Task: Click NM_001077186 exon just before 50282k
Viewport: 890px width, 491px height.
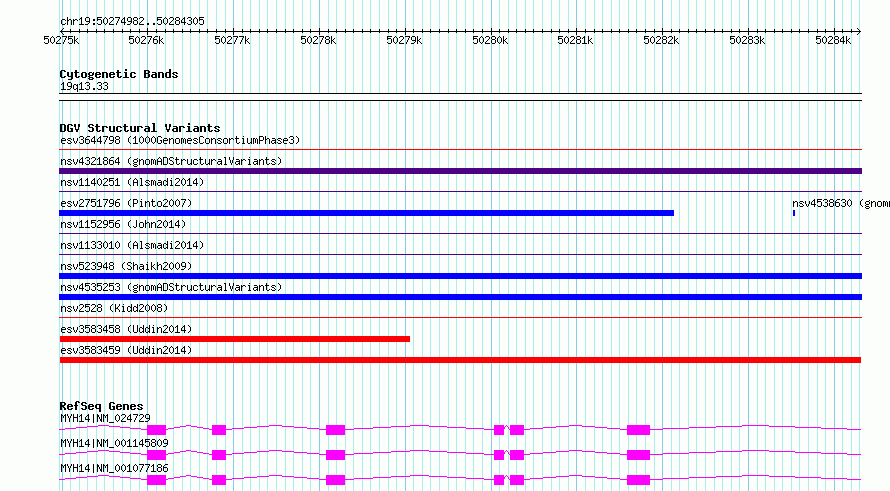Action: point(639,480)
